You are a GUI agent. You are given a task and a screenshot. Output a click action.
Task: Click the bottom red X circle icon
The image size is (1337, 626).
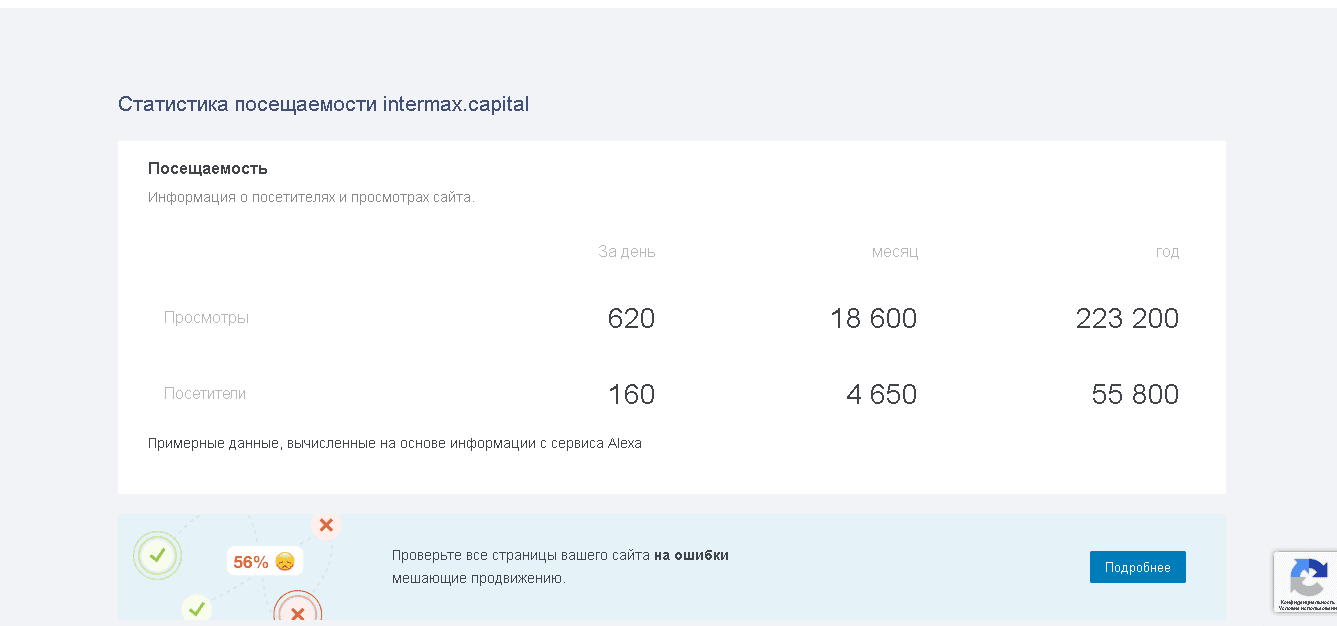pyautogui.click(x=297, y=611)
